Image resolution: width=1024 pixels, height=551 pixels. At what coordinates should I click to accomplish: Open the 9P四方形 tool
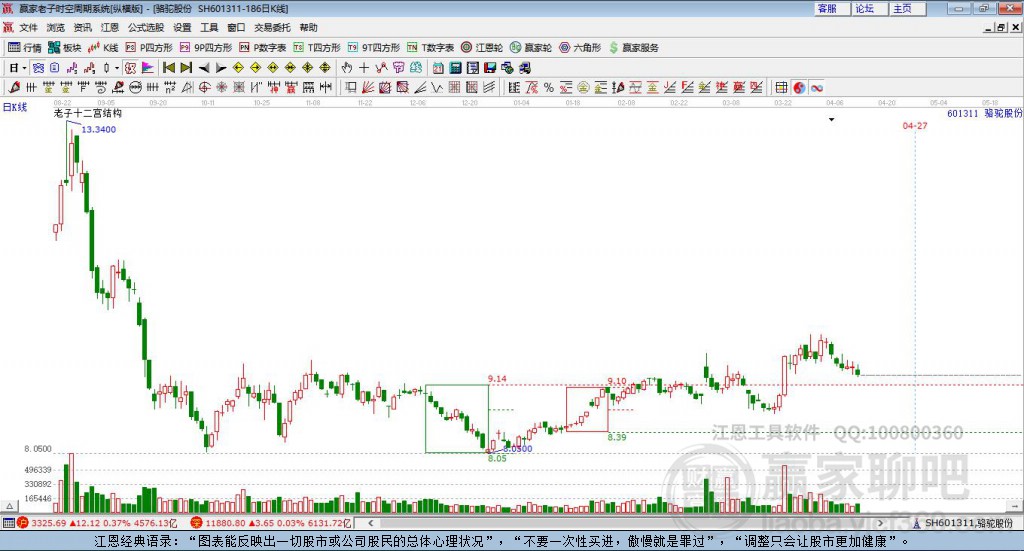pyautogui.click(x=206, y=48)
